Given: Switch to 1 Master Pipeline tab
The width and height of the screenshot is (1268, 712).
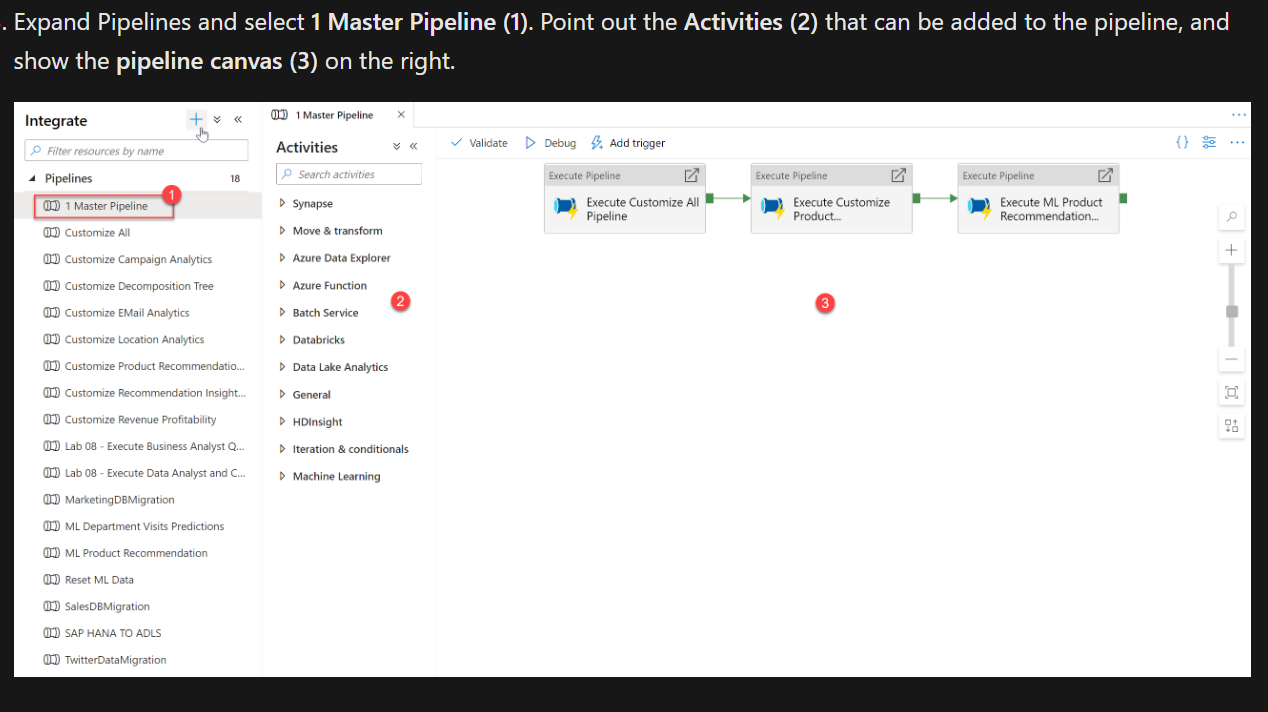Looking at the screenshot, I should (x=333, y=115).
